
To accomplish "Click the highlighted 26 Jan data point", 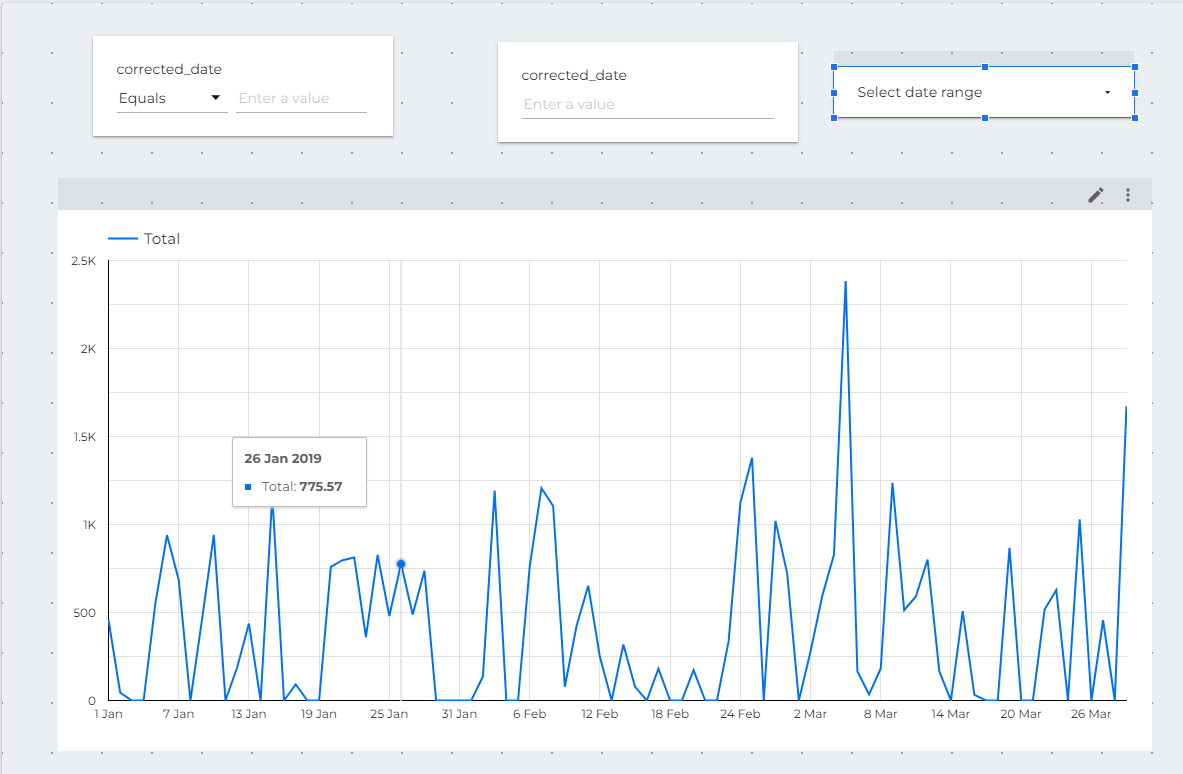I will click(401, 564).
